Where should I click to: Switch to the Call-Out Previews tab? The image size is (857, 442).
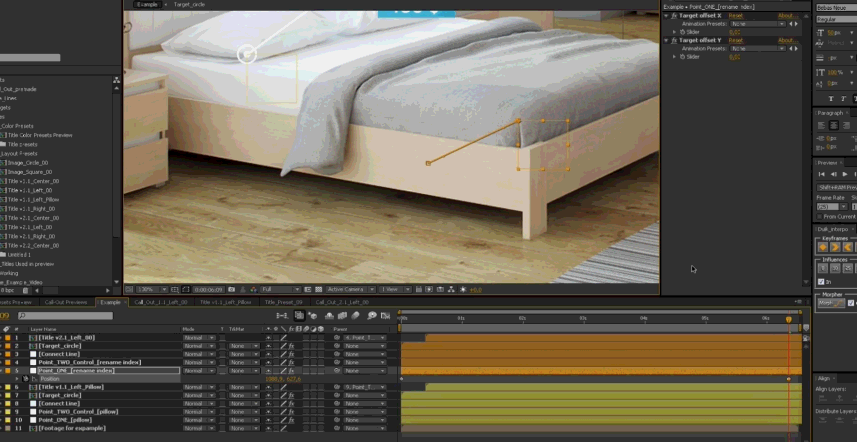pyautogui.click(x=66, y=302)
